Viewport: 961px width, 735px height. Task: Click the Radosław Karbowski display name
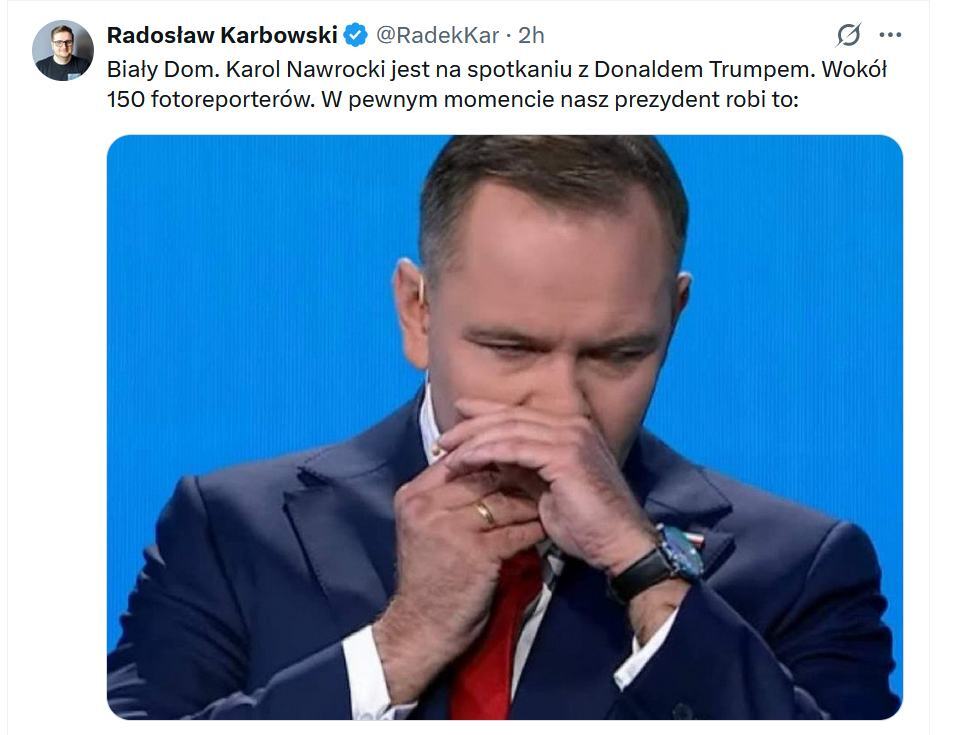(222, 35)
